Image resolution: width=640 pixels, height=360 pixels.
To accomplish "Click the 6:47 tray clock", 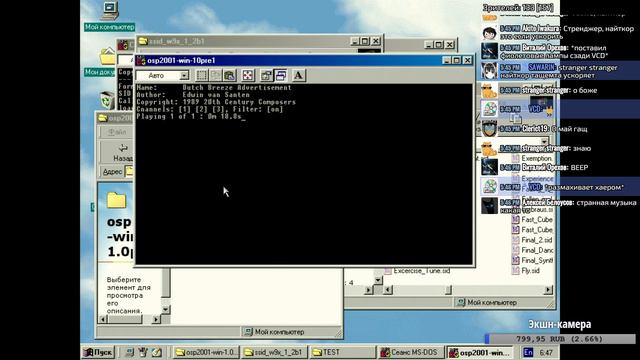I will (x=546, y=353).
